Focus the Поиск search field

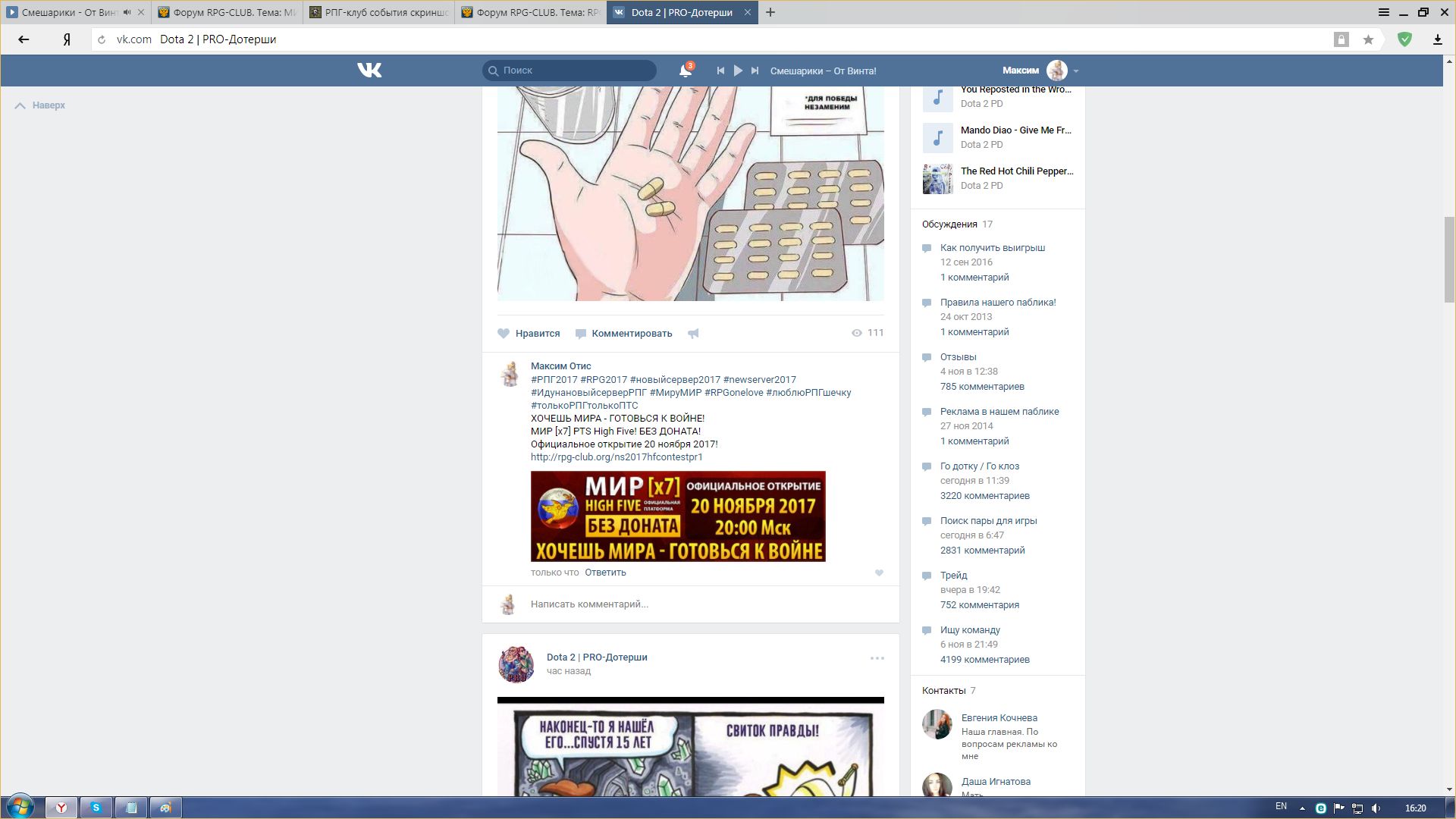coord(570,71)
